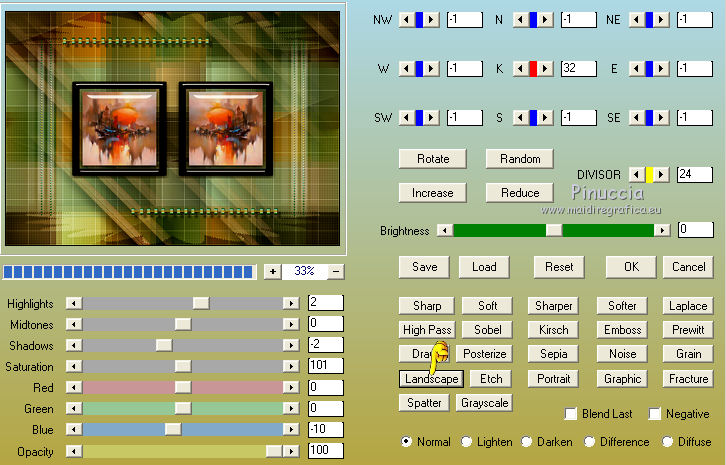Increase the DIVISOR value with right arrow

click(x=661, y=175)
